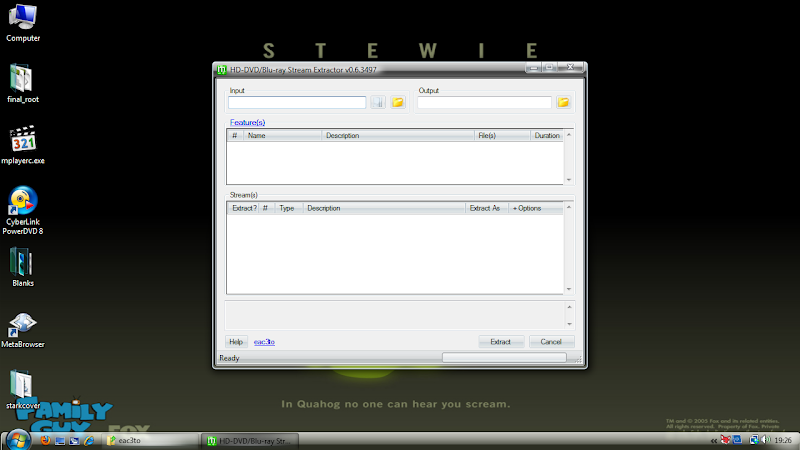Click the + Options column header
800x450 pixels.
pyautogui.click(x=536, y=208)
